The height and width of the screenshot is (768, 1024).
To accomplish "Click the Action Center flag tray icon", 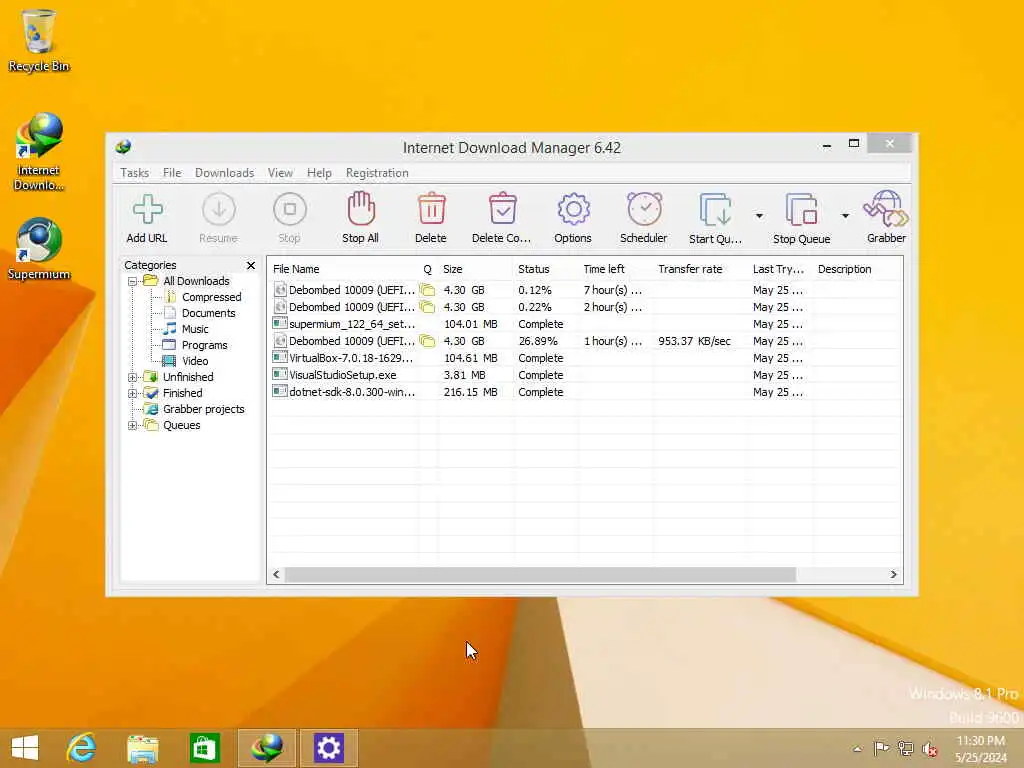I will tap(881, 748).
